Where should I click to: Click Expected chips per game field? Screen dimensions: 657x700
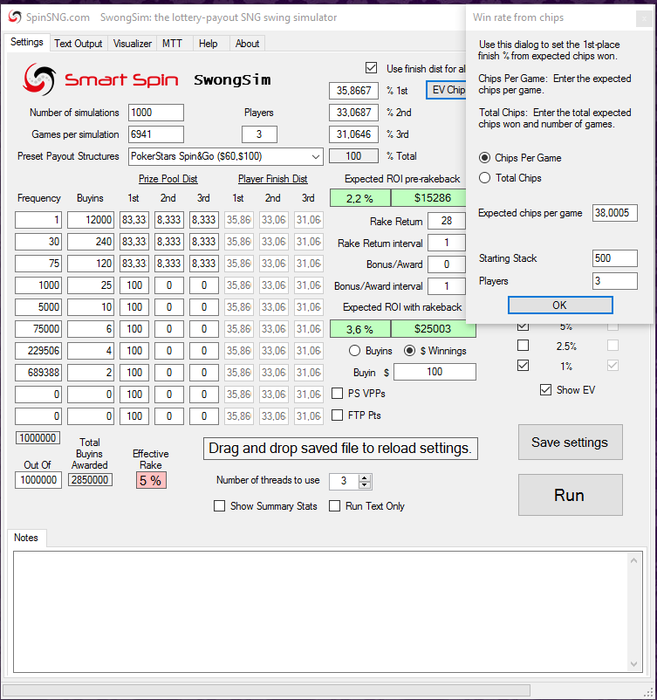click(x=615, y=213)
